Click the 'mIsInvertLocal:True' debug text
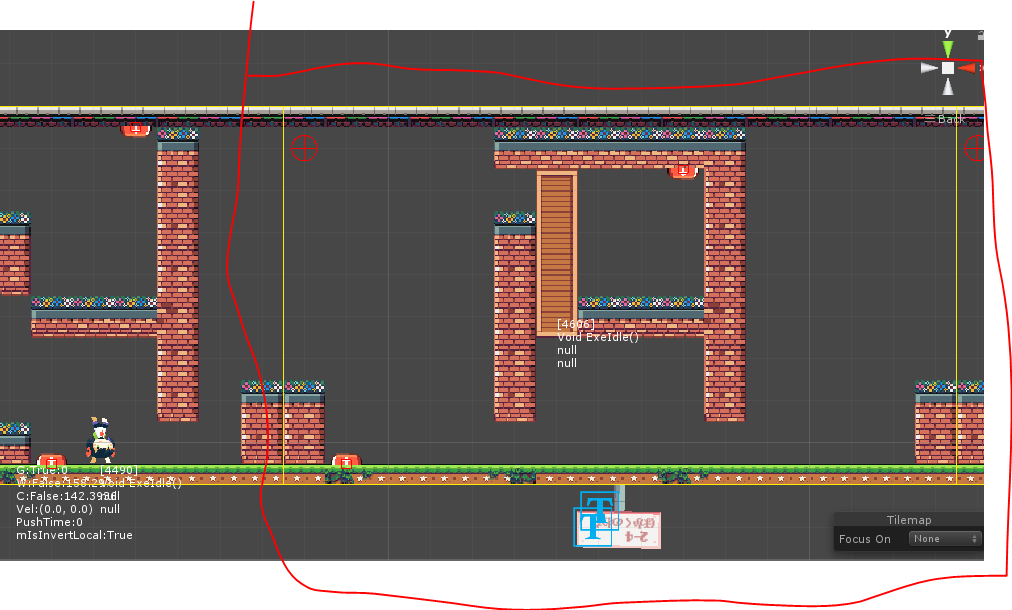 (74, 535)
